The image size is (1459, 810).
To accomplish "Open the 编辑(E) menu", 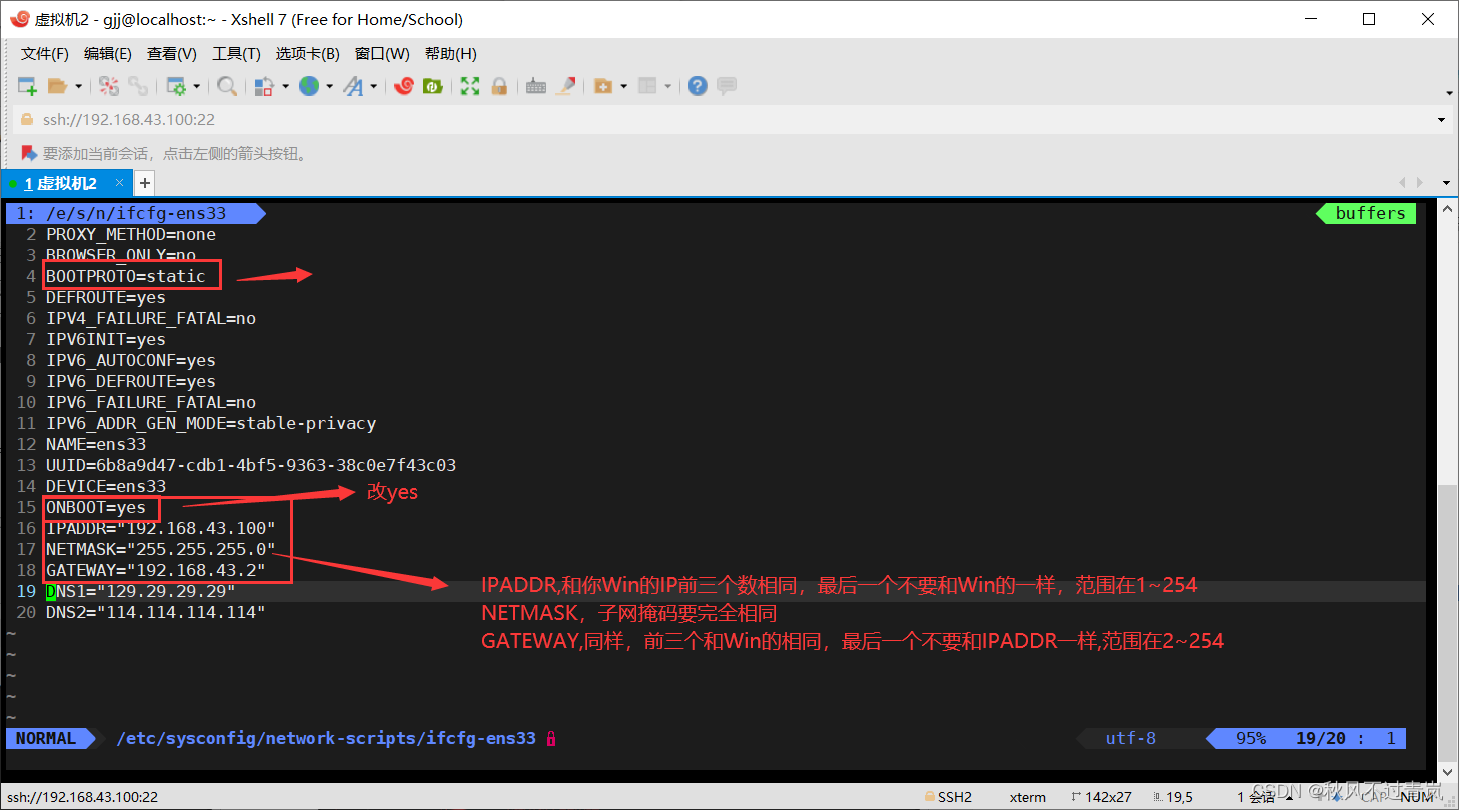I will (x=108, y=53).
